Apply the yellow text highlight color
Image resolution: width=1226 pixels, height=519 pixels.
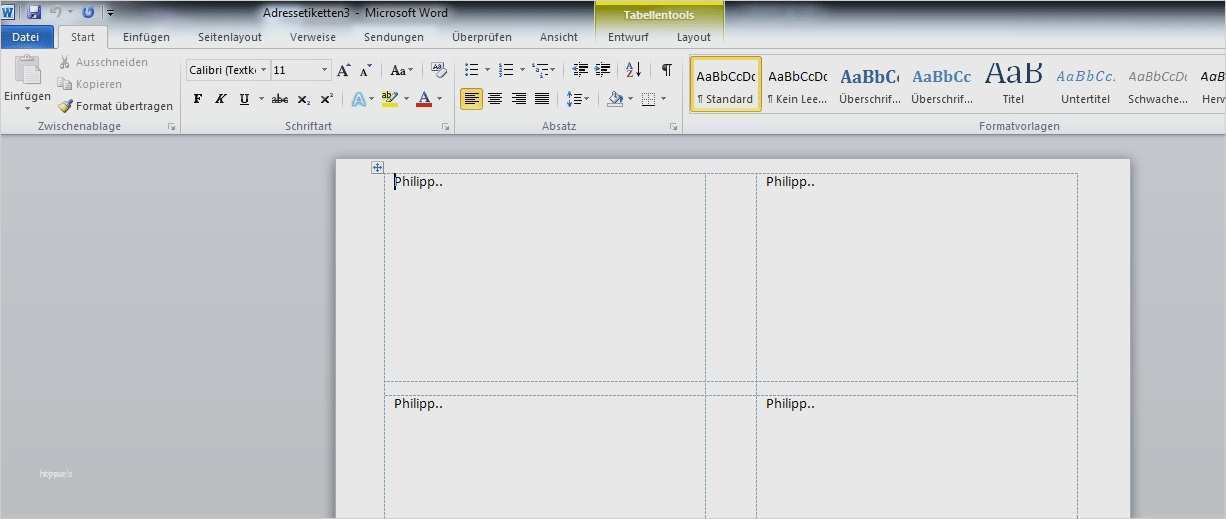click(389, 99)
